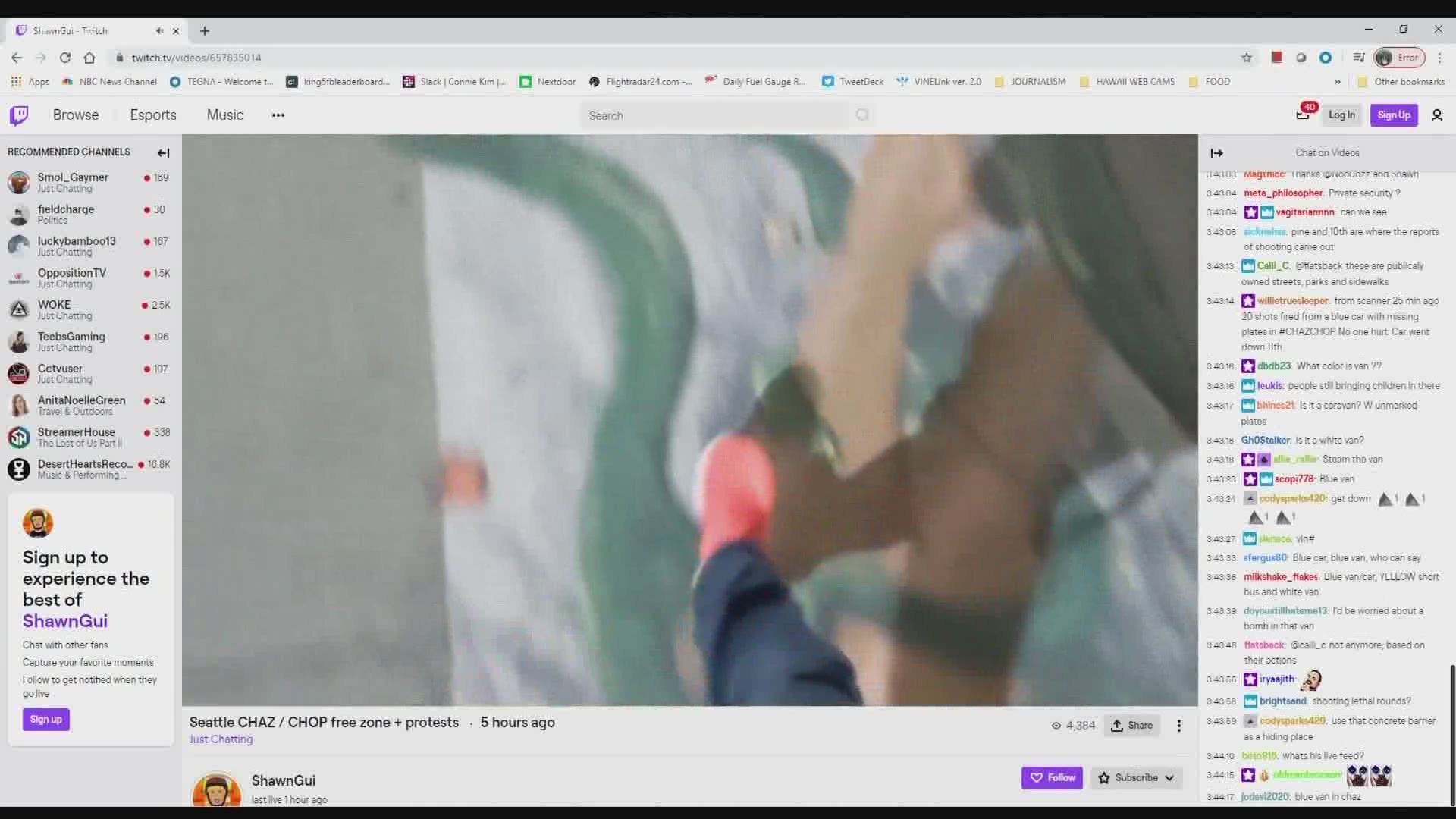Bookmark this page with star icon
Screen dimensions: 1456x819
point(1246,58)
